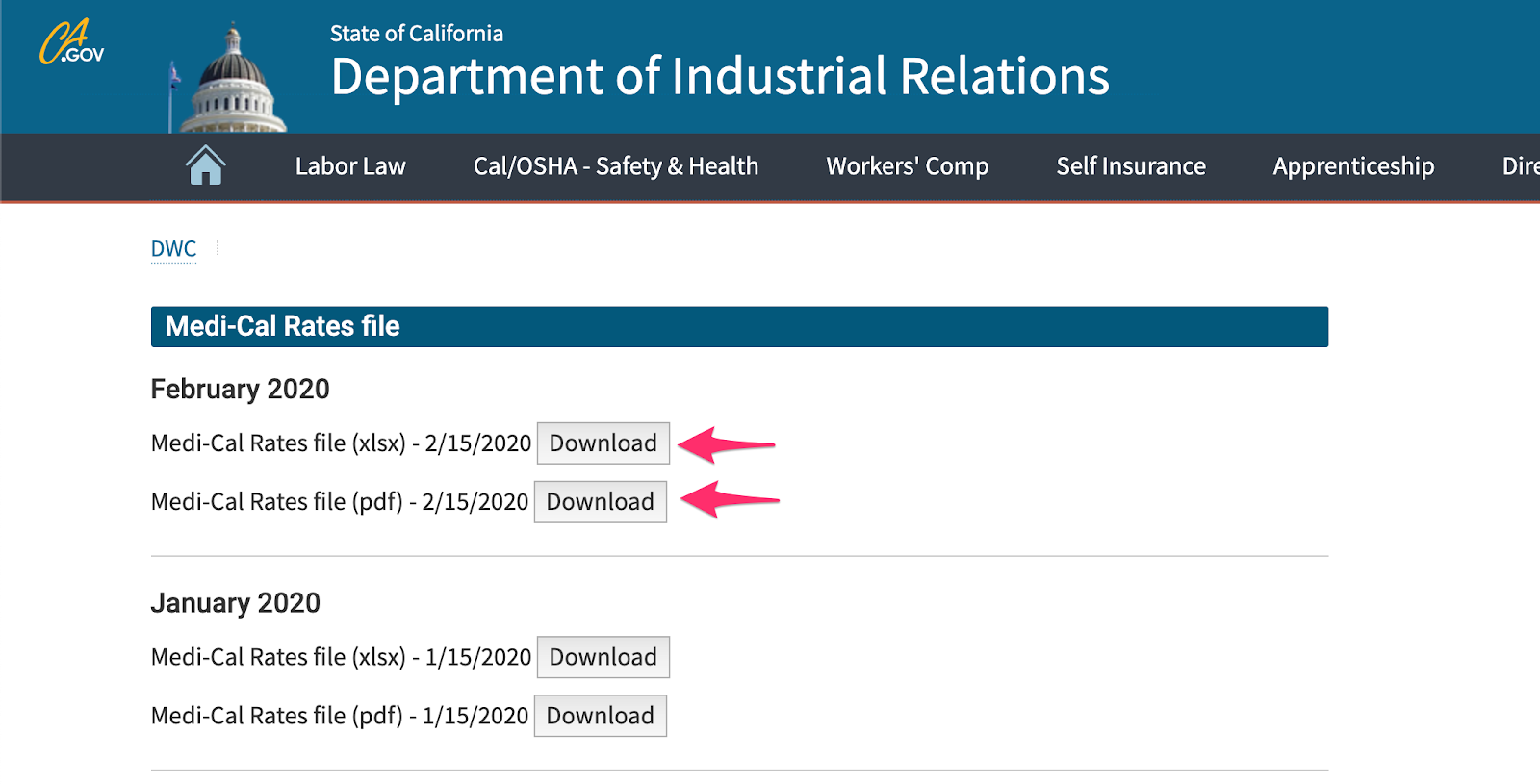The image size is (1540, 784).
Task: Open the Labor Law navigation menu
Action: coord(350,165)
